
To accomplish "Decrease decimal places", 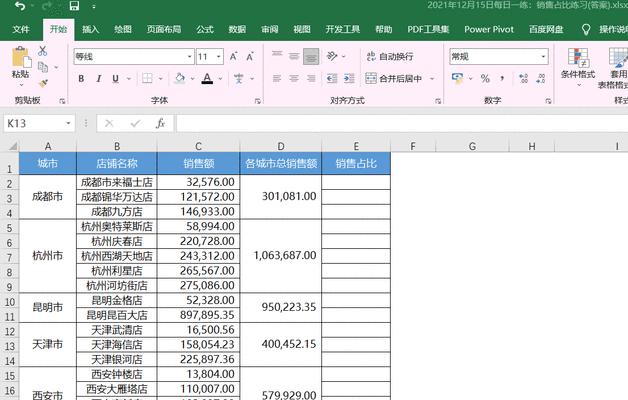I will pos(541,78).
